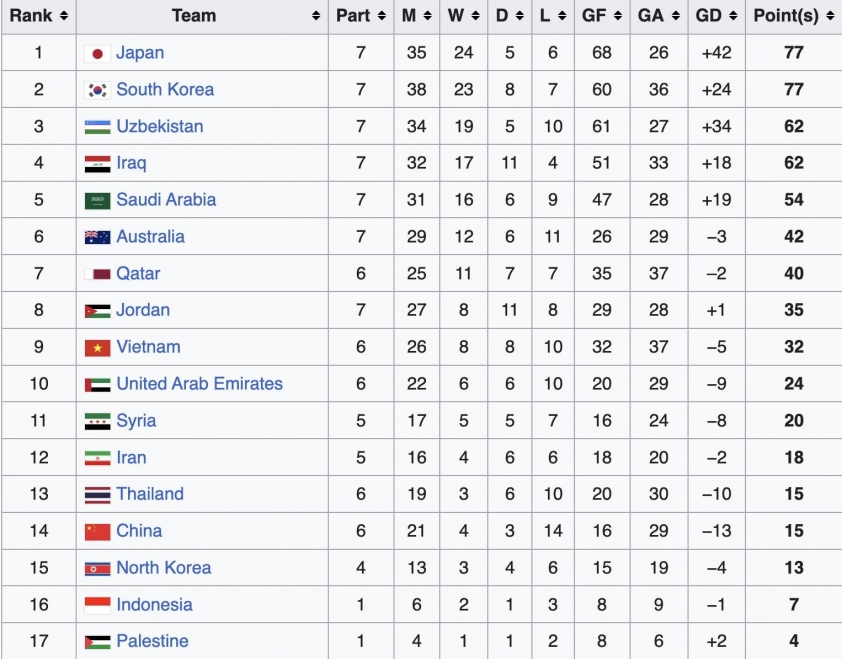Sort by Part column header

click(360, 15)
